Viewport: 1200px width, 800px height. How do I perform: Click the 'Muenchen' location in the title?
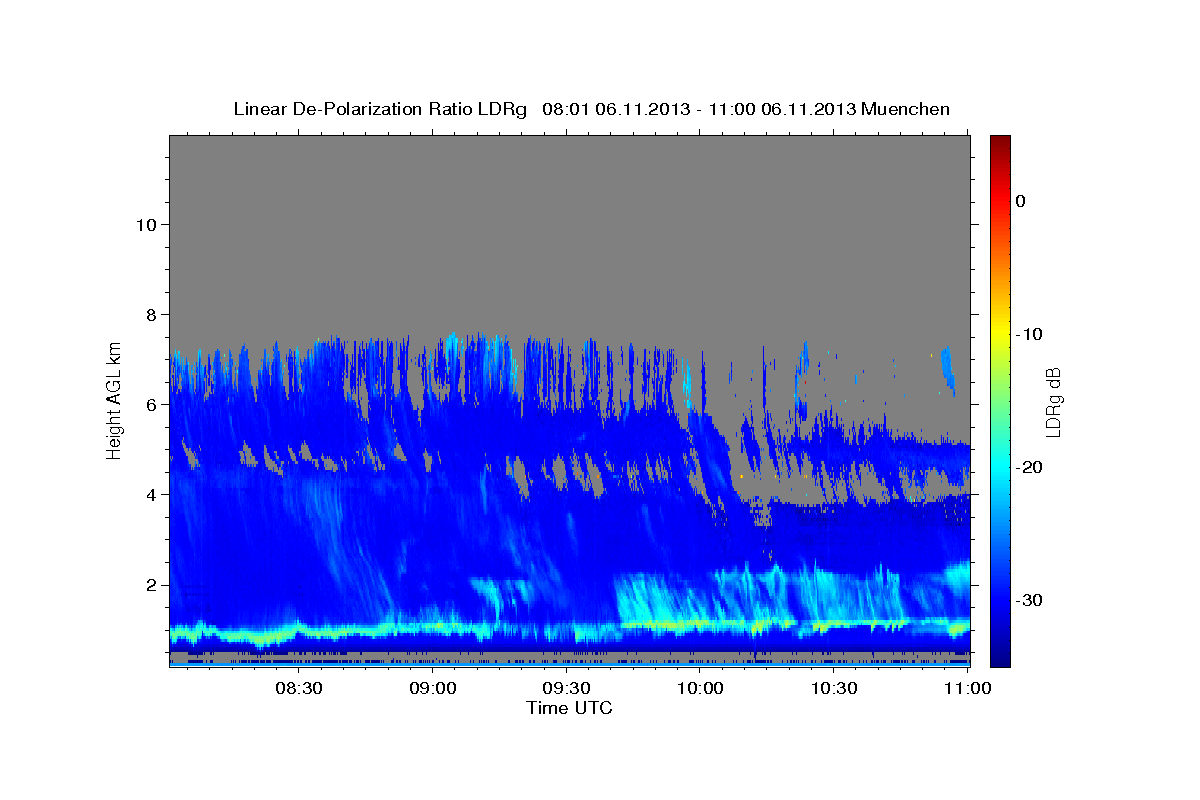coord(906,109)
